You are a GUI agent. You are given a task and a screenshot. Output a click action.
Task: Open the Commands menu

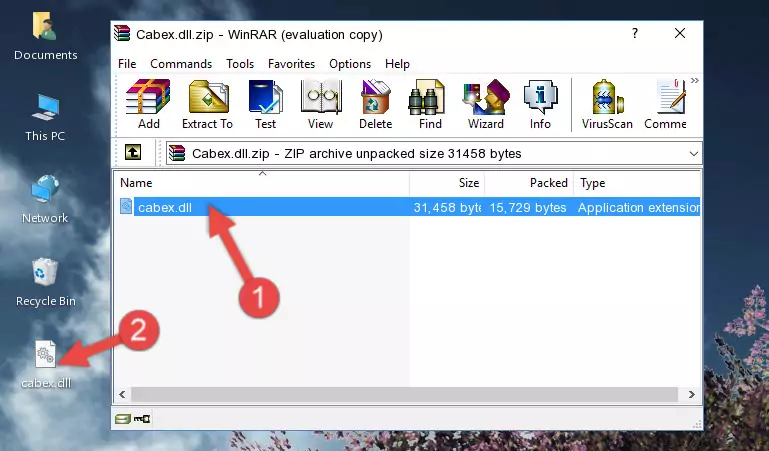tap(181, 64)
